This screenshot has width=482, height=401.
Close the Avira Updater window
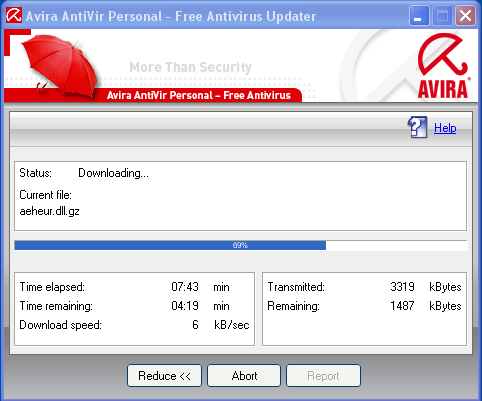pos(465,16)
